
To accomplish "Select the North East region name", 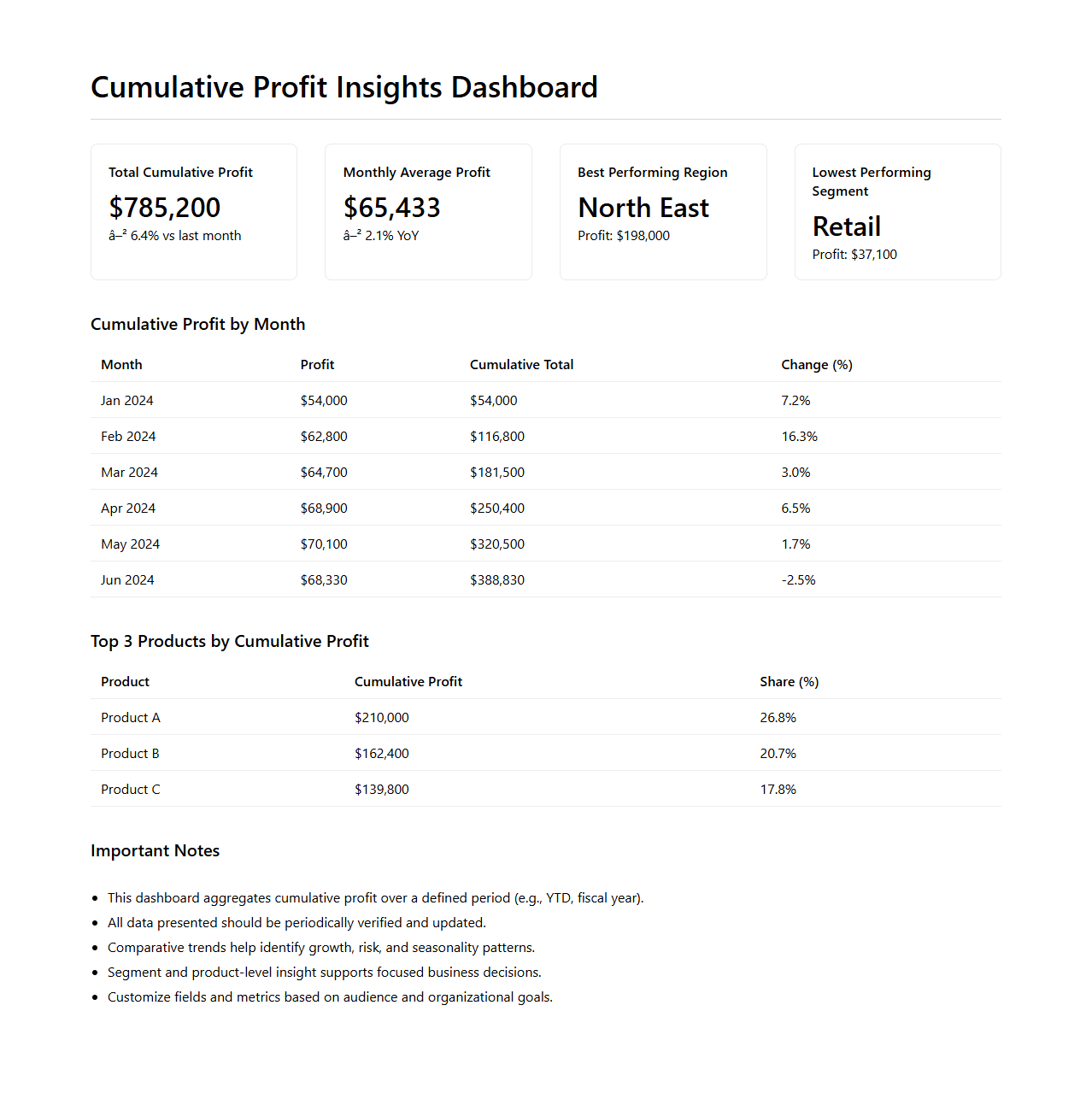I will tap(643, 208).
